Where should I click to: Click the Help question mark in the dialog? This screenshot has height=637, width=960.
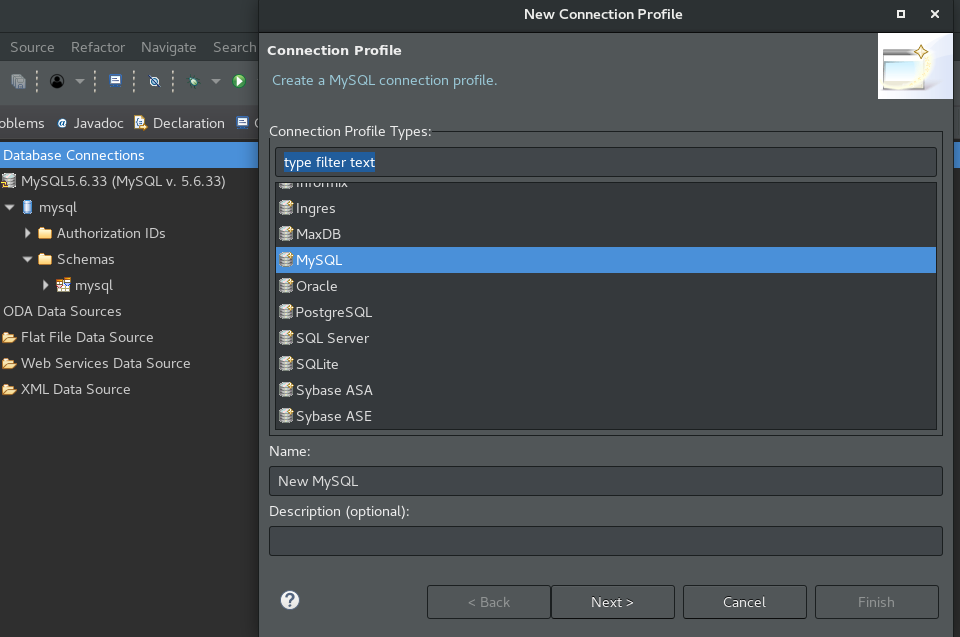[290, 600]
